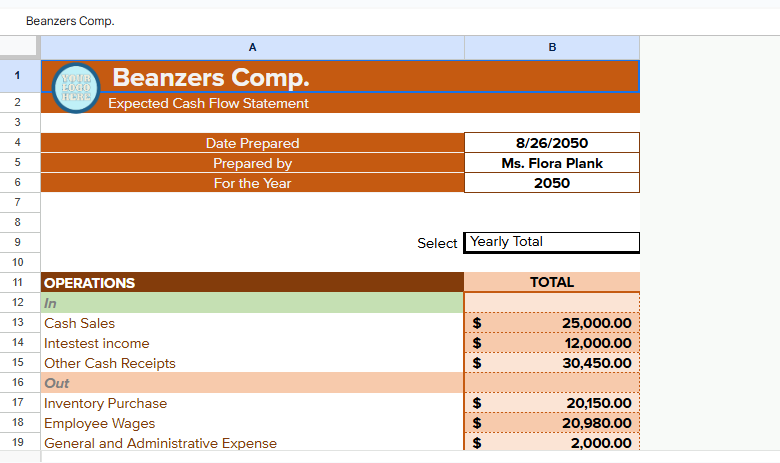The image size is (780, 463).
Task: Click the select-all corner box
Action: (x=19, y=47)
